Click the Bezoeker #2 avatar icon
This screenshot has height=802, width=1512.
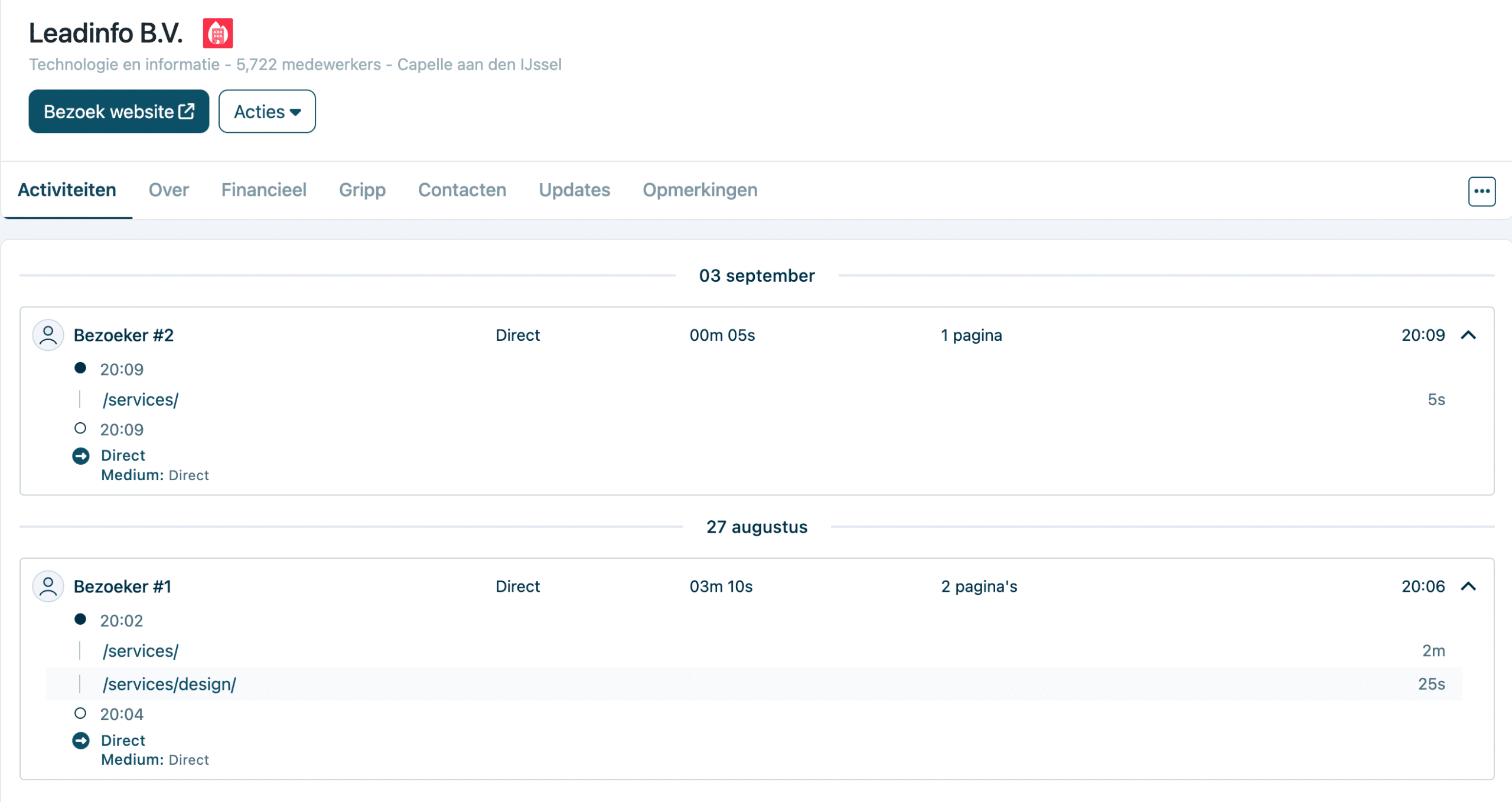(48, 334)
